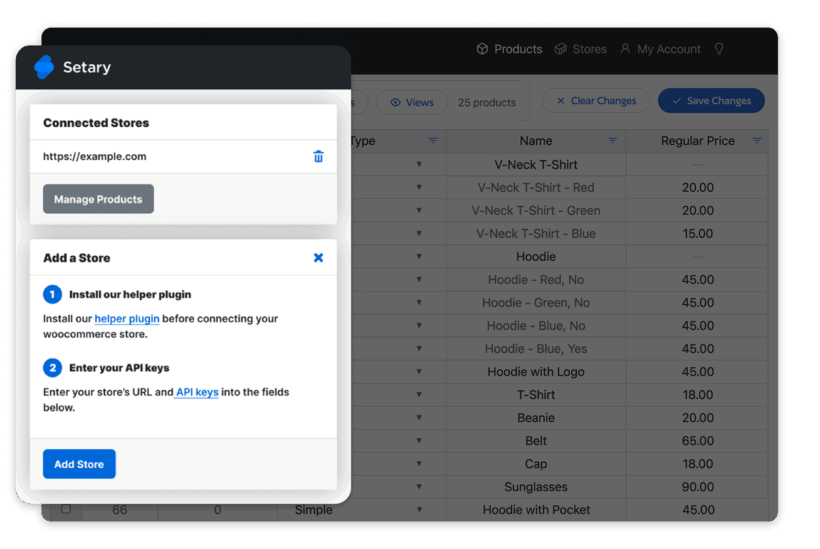Tick the checkbox for row 66
Screen dimensions: 820x549
(66, 509)
